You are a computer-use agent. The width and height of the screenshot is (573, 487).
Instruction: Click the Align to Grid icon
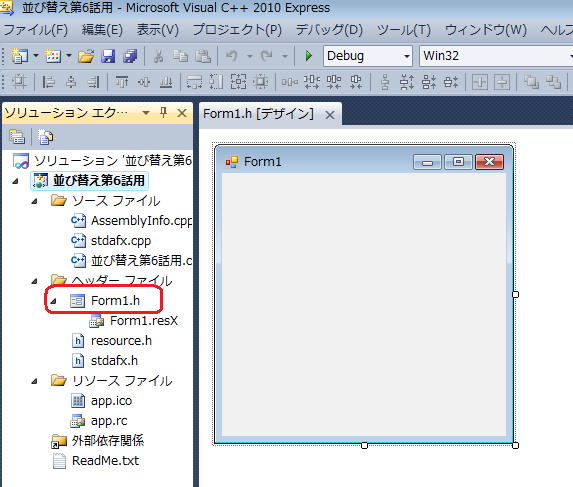click(19, 82)
